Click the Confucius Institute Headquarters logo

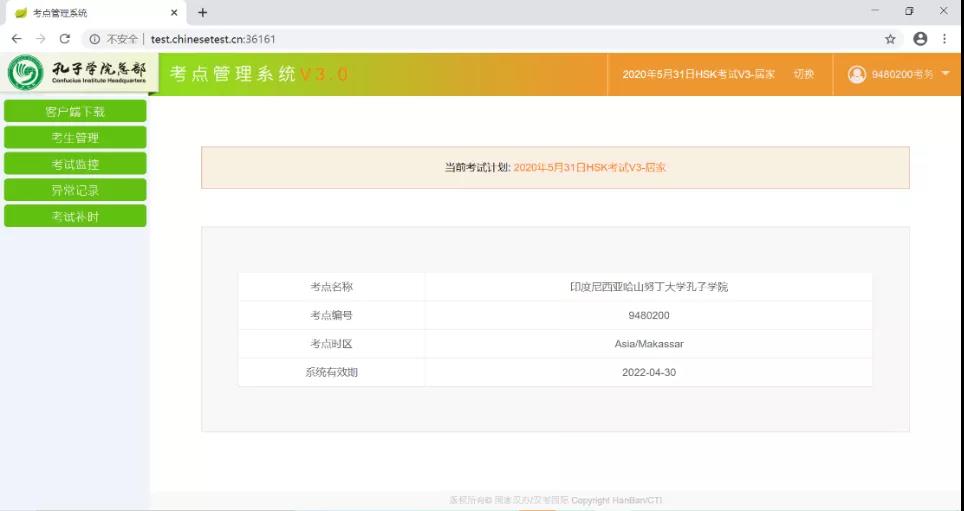78,73
